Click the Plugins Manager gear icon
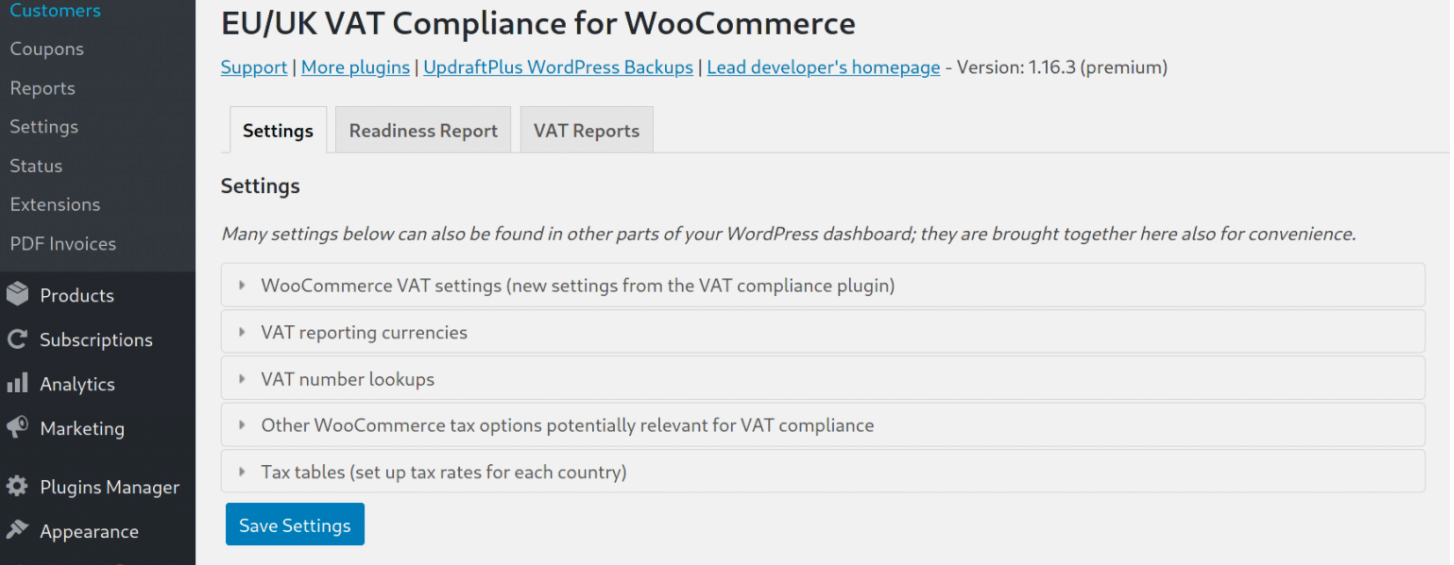1454x565 pixels. [17, 487]
